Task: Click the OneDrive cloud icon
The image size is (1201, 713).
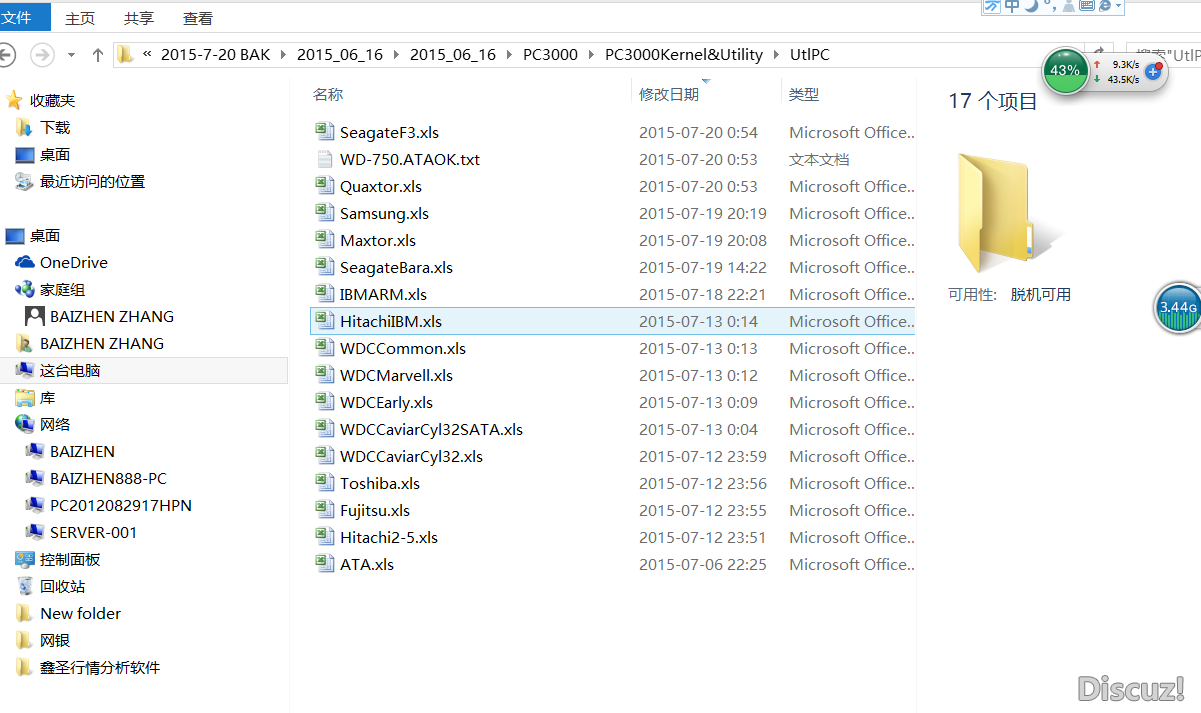Action: [x=24, y=262]
